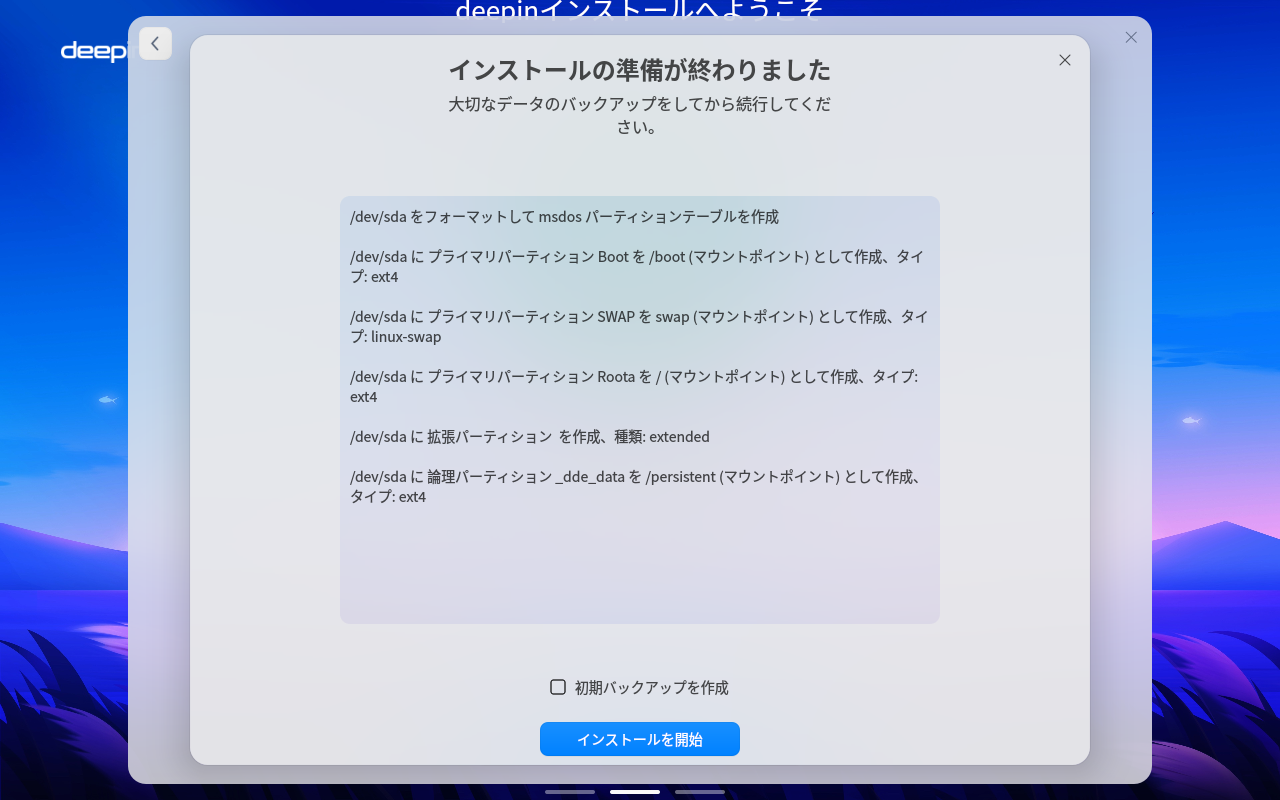
Task: Start installation with インストールを開始 button
Action: 640,739
